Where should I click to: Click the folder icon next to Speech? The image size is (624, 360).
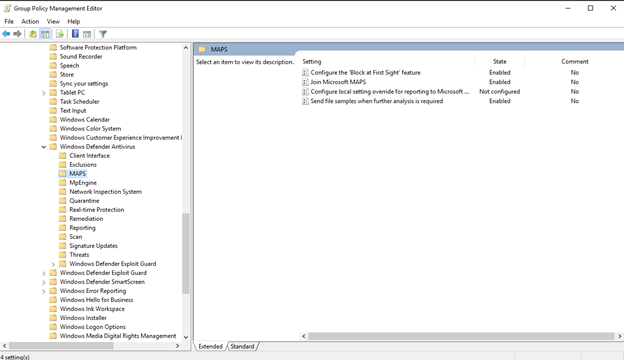53,65
